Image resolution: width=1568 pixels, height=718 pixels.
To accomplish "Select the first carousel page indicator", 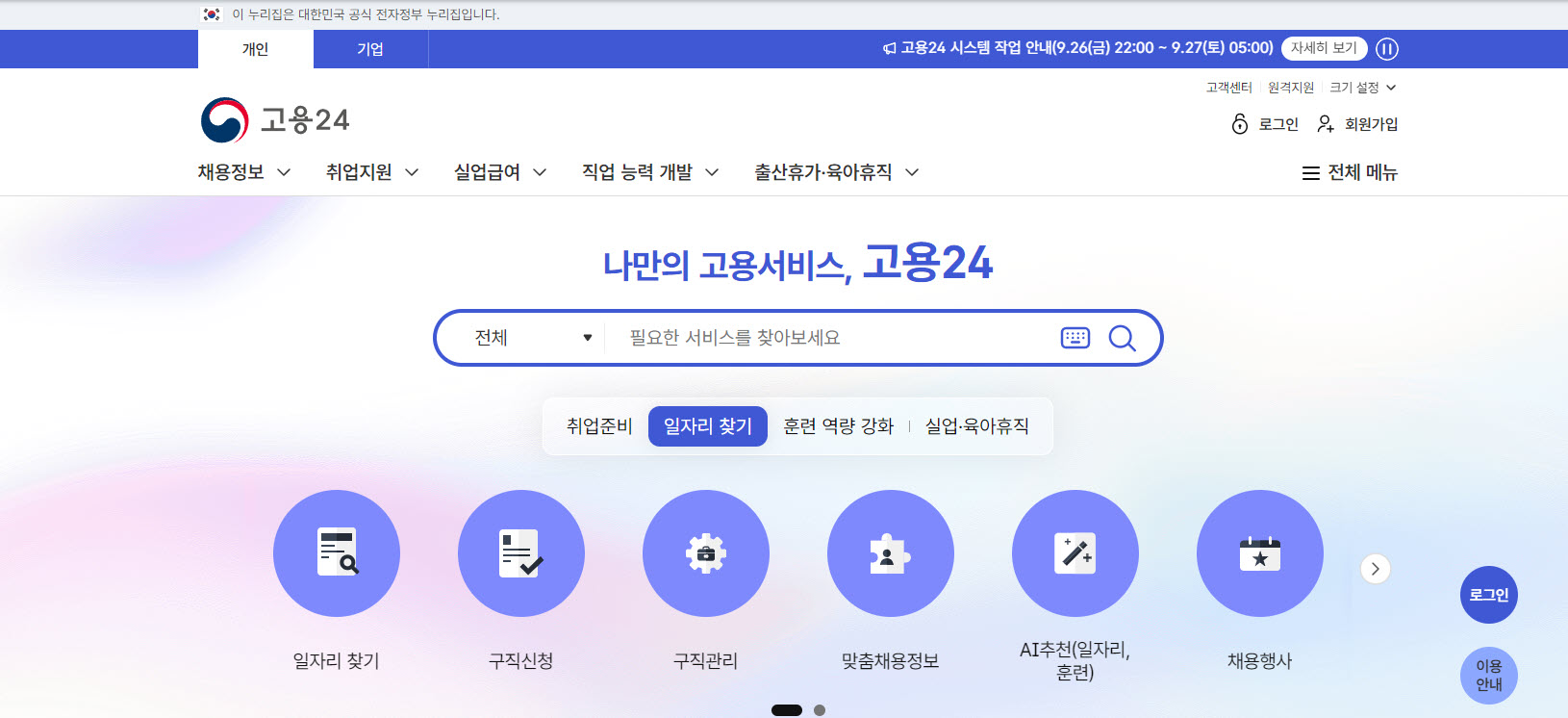I will (x=787, y=710).
